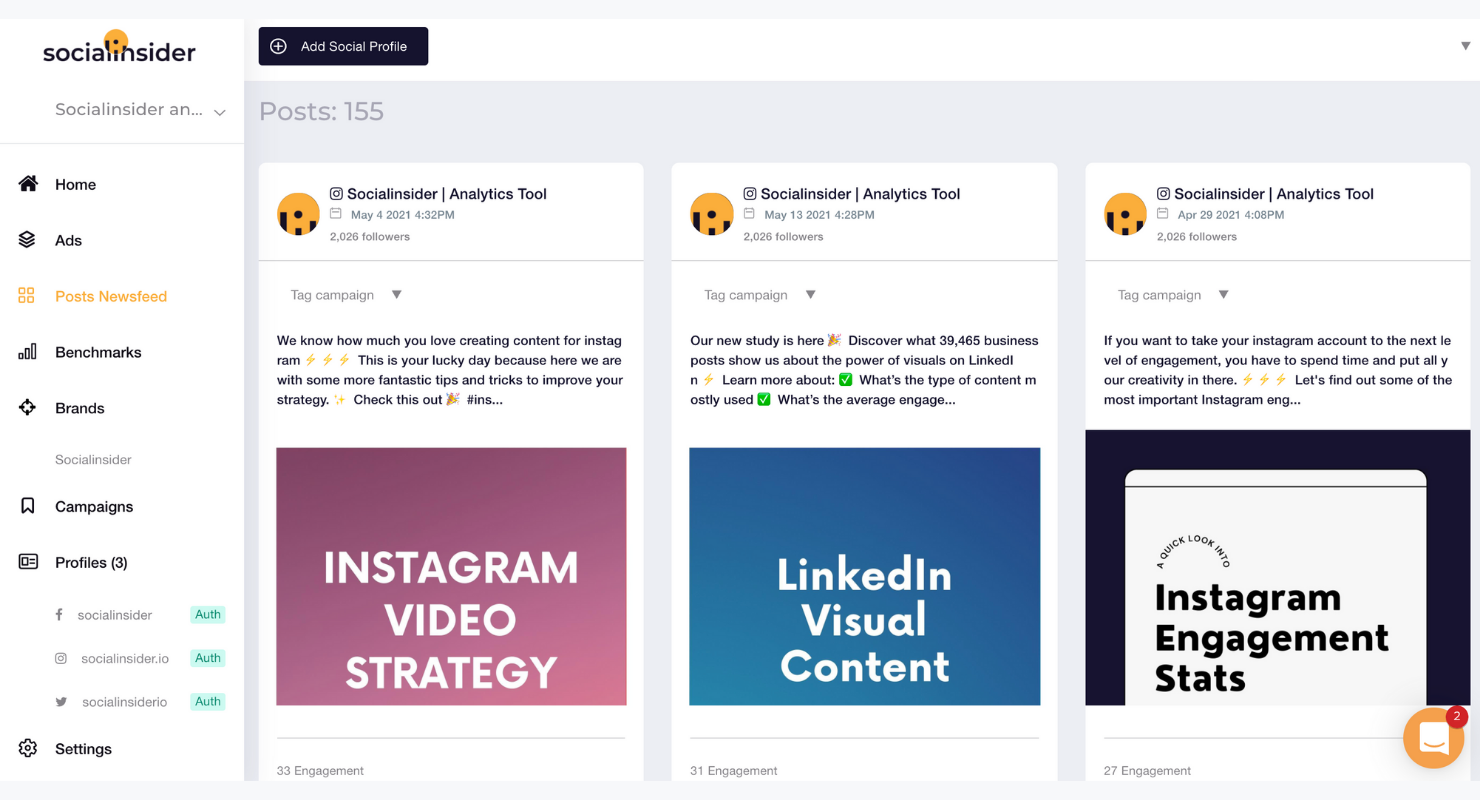The image size is (1480, 800).
Task: Click the 33 Engagement label
Action: [x=320, y=771]
